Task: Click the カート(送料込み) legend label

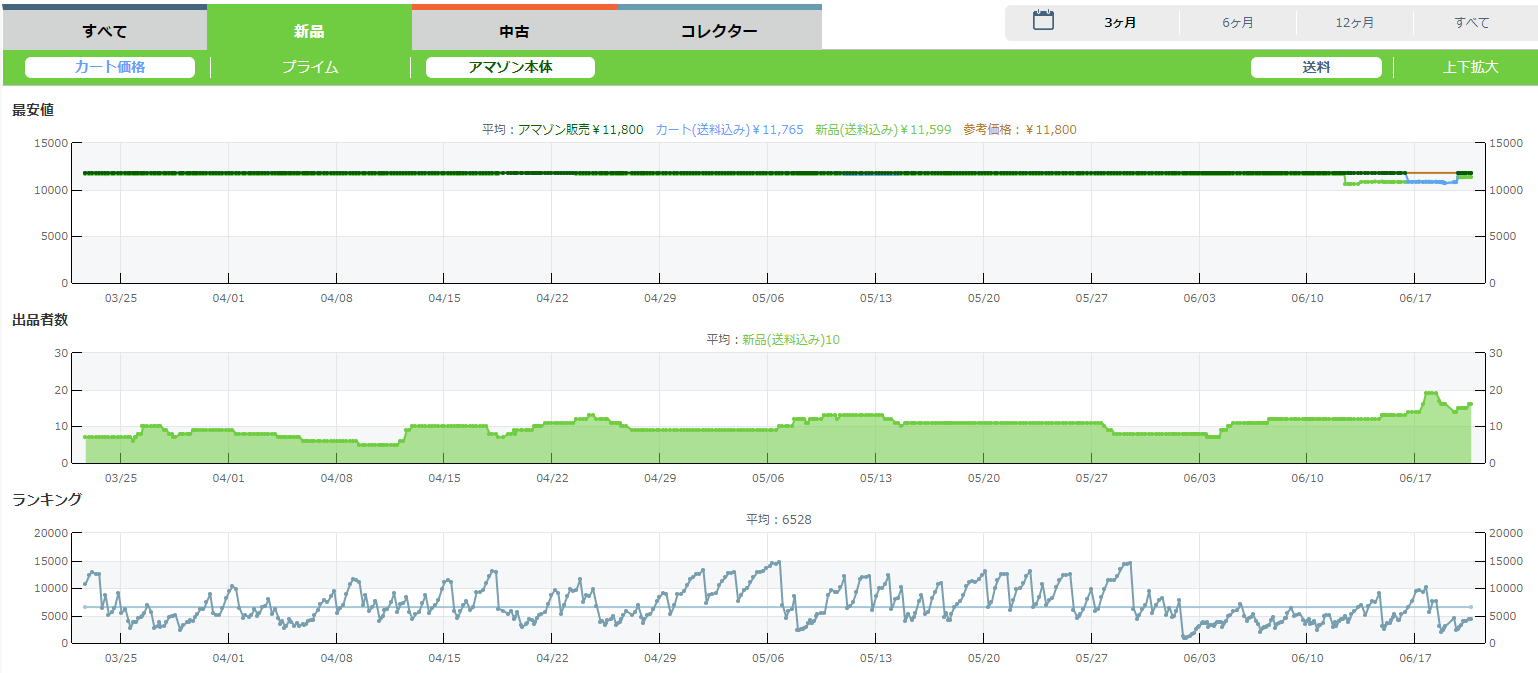Action: 729,130
